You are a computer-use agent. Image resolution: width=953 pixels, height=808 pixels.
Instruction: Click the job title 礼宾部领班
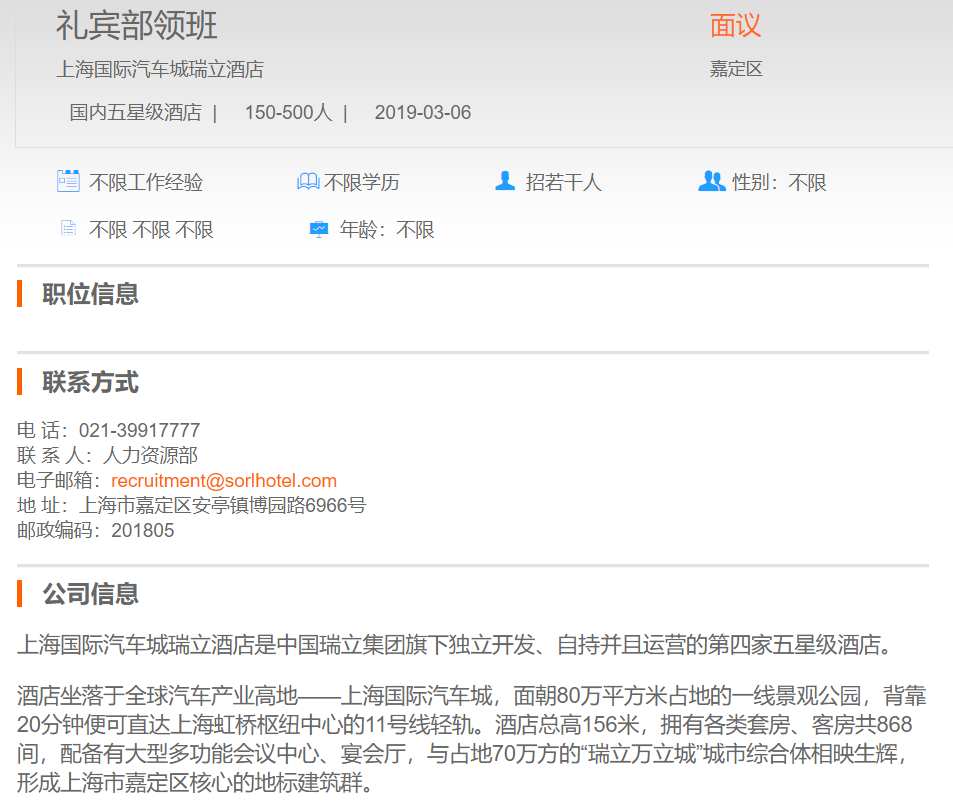(136, 26)
